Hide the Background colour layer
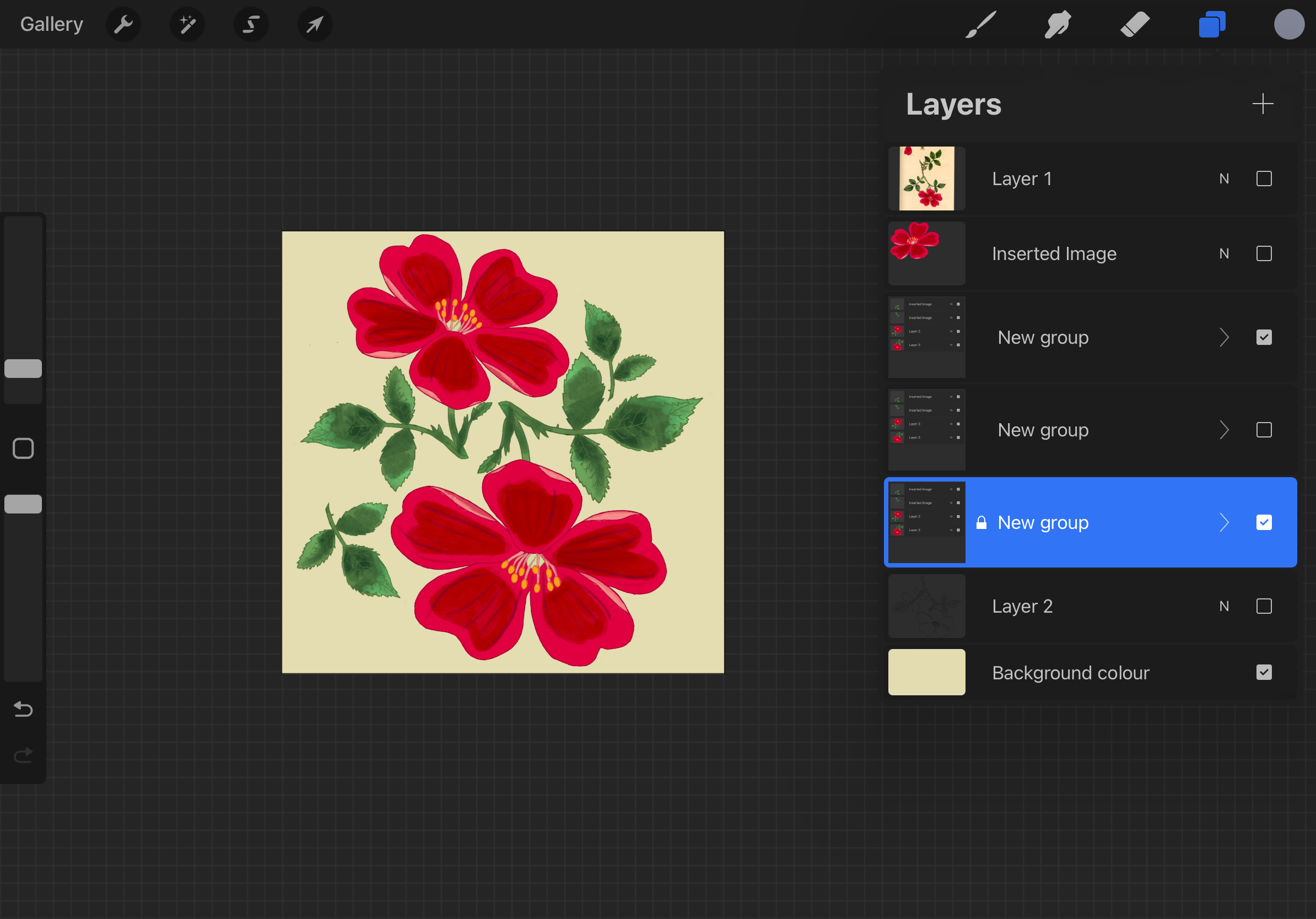Image resolution: width=1316 pixels, height=919 pixels. [1264, 672]
